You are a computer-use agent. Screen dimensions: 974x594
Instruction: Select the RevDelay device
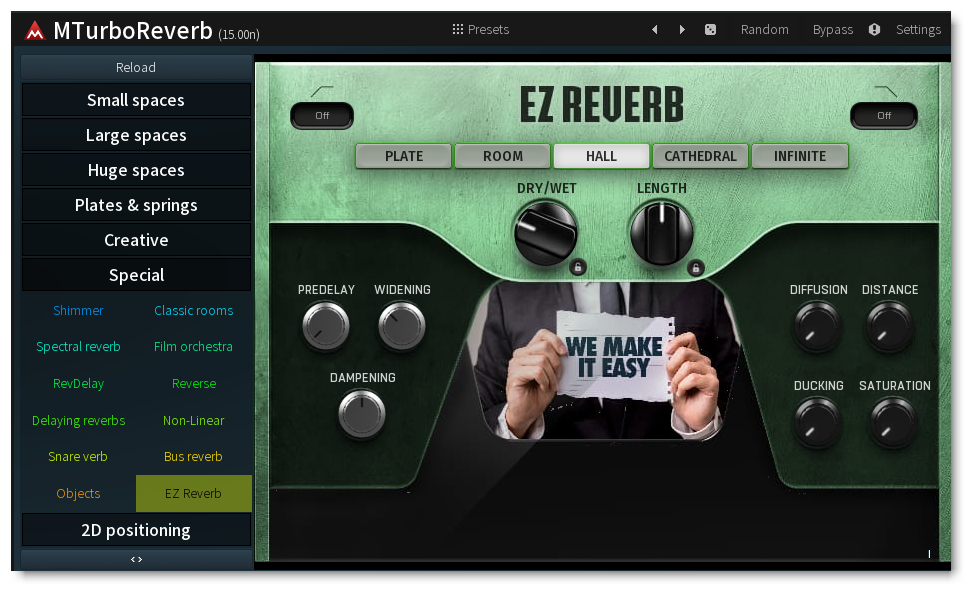tap(78, 383)
